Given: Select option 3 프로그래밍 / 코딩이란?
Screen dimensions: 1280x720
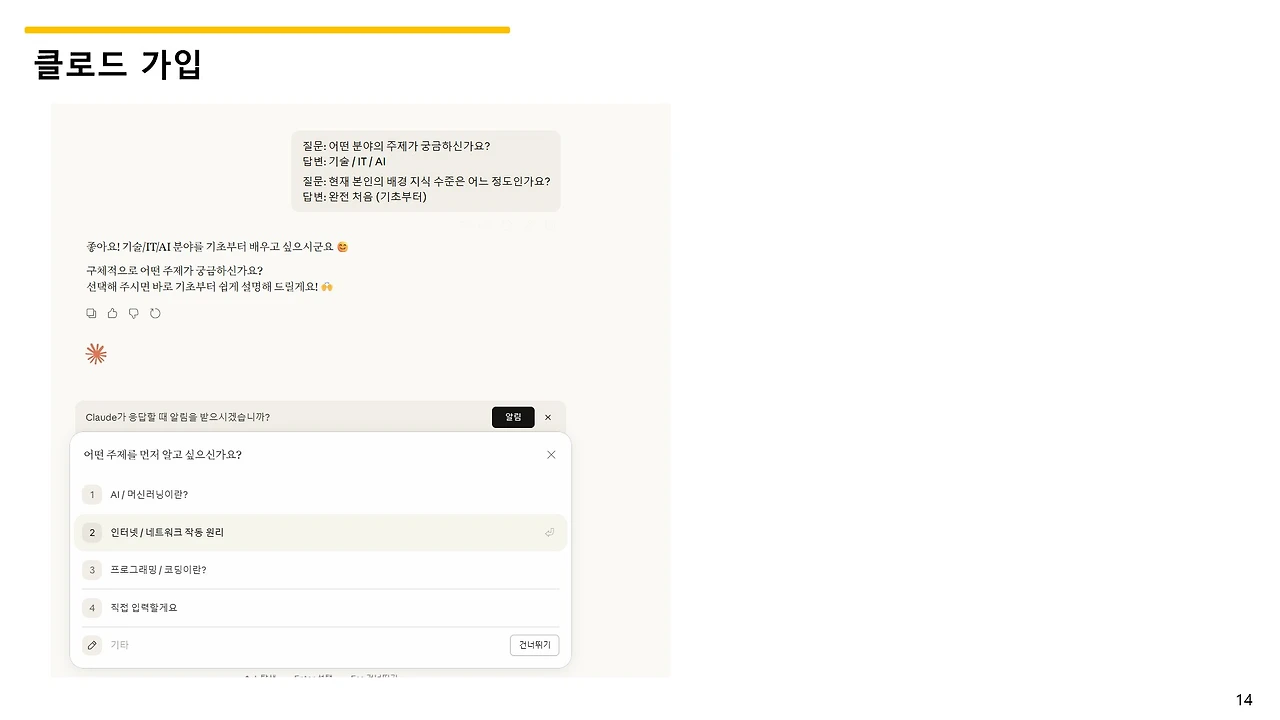Looking at the screenshot, I should (320, 570).
